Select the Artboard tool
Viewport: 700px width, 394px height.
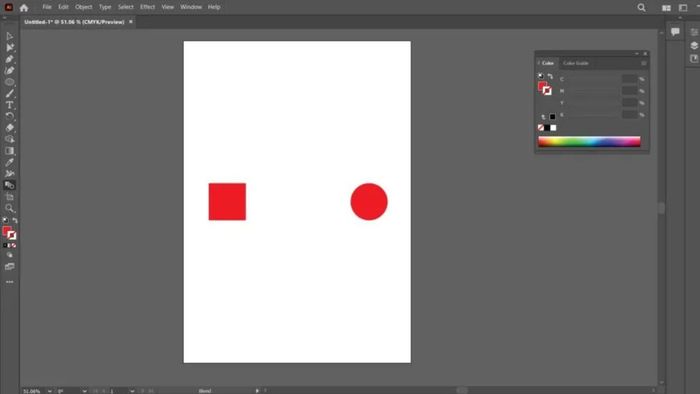(x=9, y=197)
